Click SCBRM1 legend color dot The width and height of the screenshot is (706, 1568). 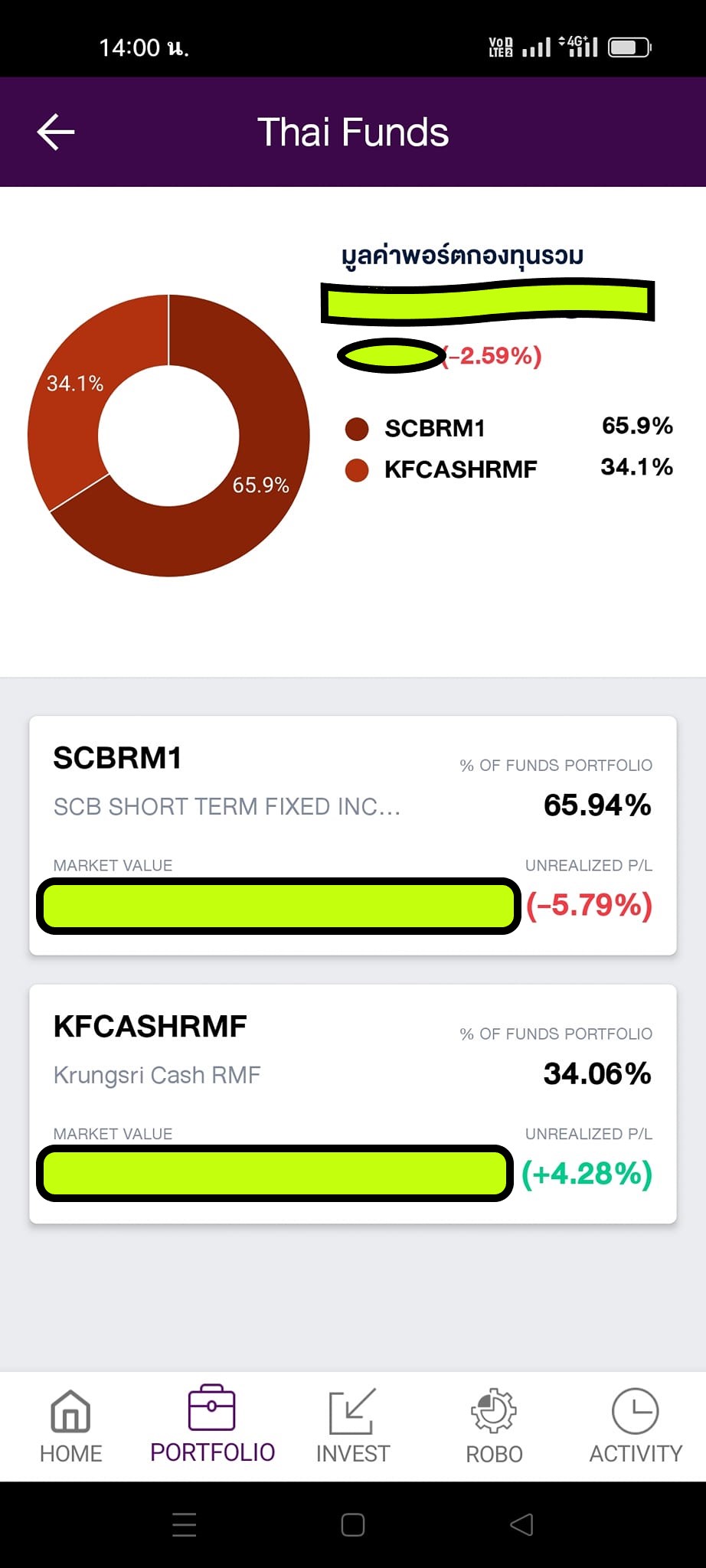click(357, 429)
